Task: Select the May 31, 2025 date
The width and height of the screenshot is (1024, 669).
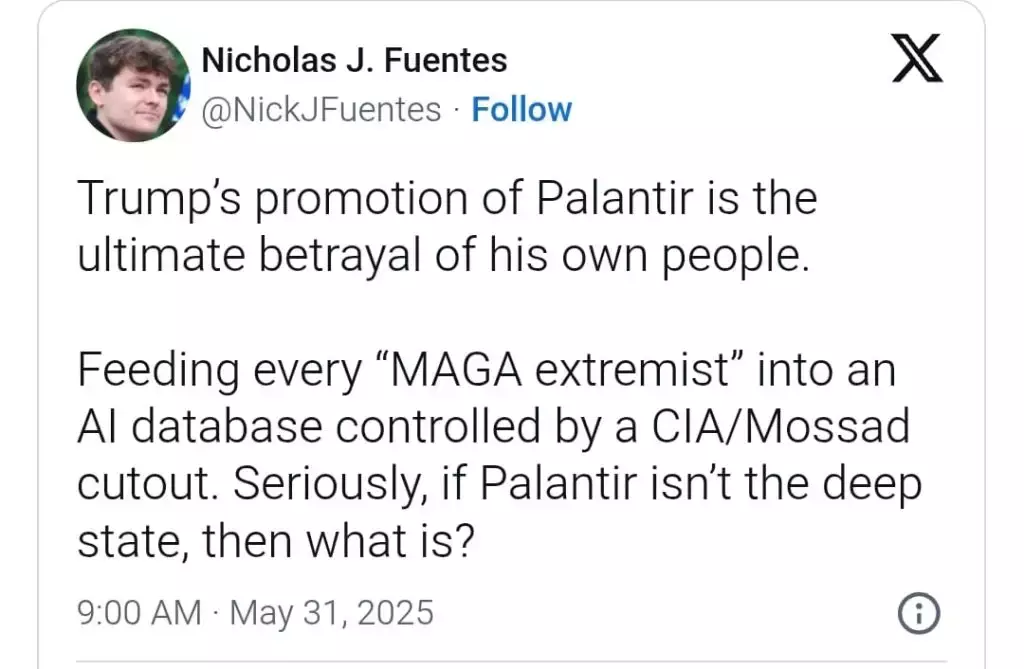Action: (x=332, y=612)
